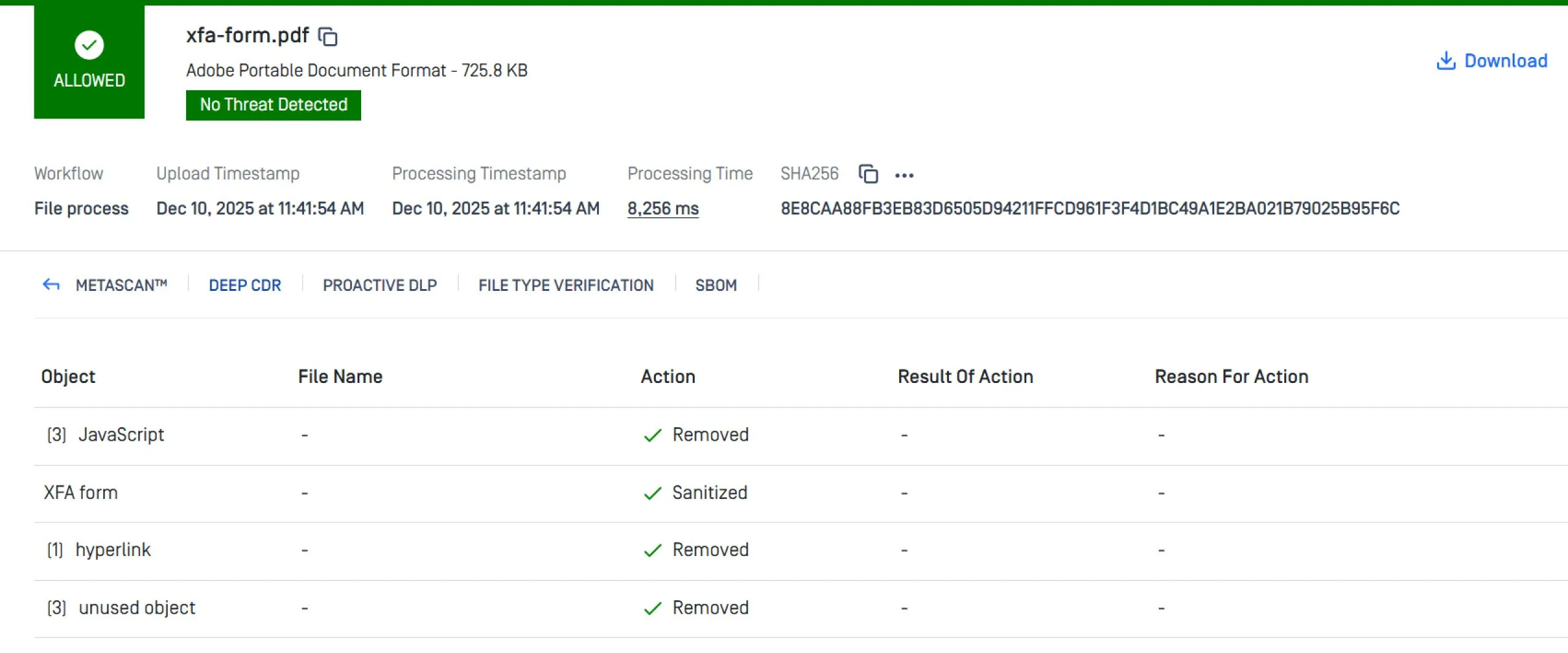Click the XFA form Sanitized checkmark
1568x653 pixels.
[x=652, y=493]
